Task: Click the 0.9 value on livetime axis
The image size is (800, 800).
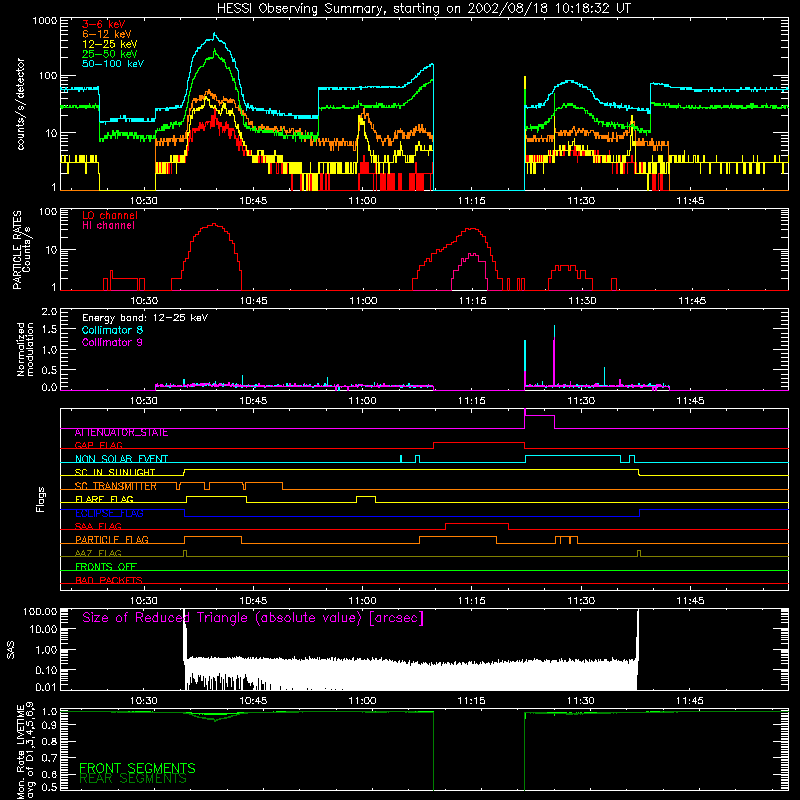Action: pyautogui.click(x=49, y=725)
